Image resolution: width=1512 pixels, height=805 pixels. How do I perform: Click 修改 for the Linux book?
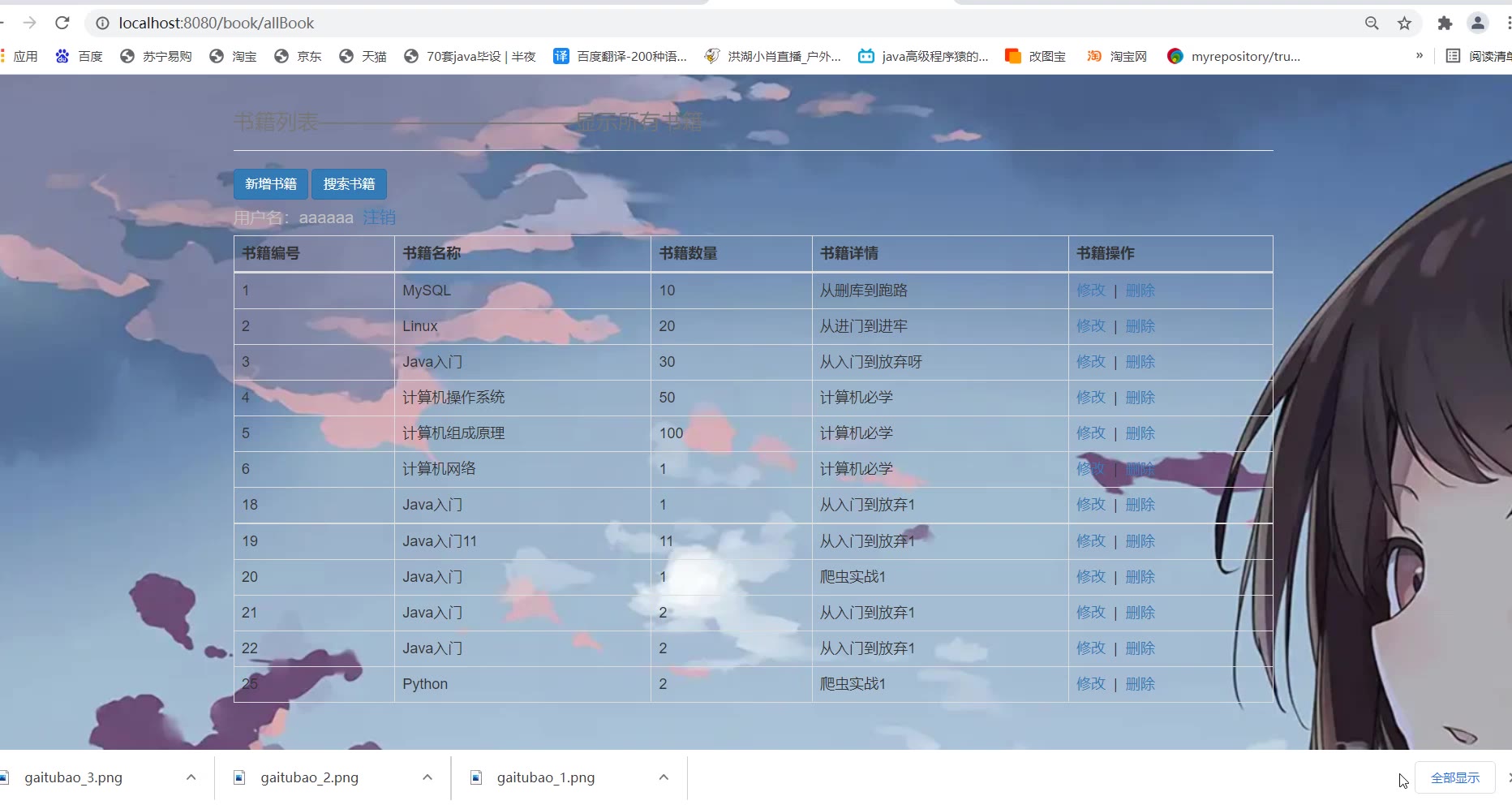tap(1091, 326)
